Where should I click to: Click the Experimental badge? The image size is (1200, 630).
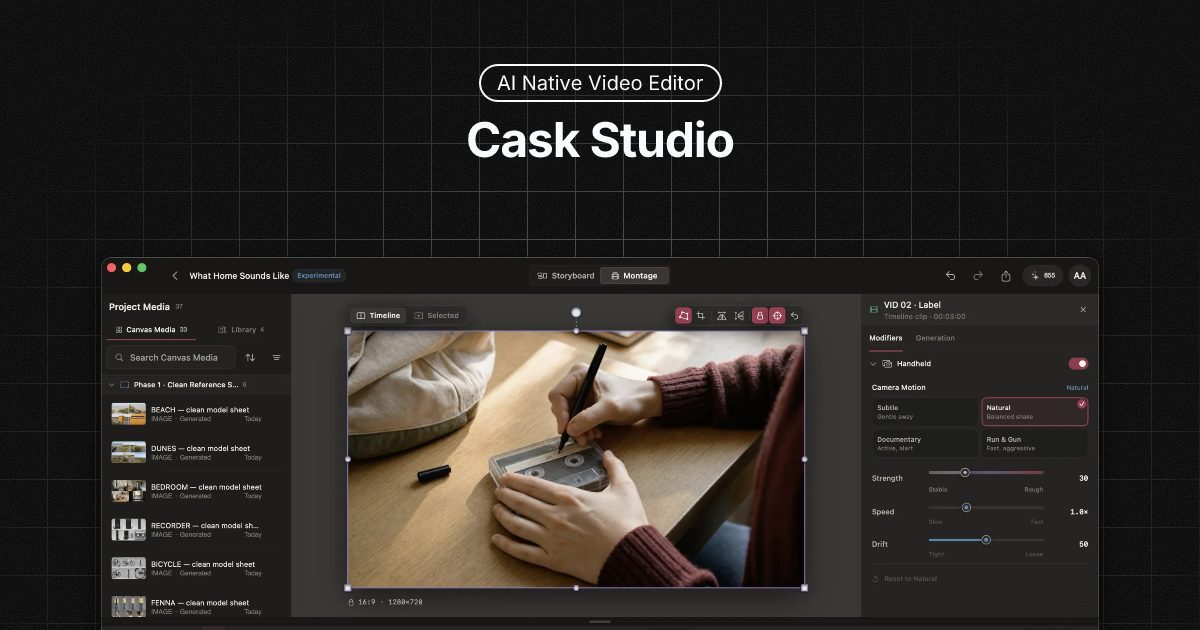pos(320,276)
